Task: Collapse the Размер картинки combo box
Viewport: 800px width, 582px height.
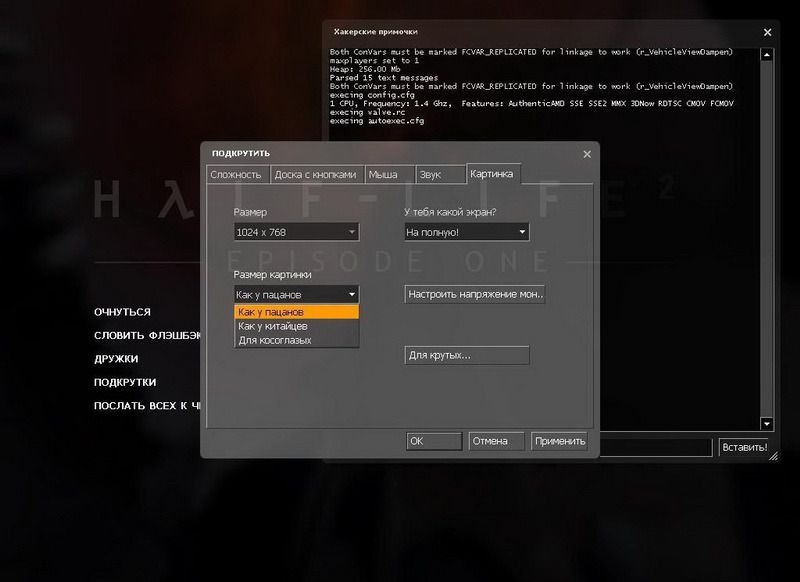Action: click(x=296, y=294)
